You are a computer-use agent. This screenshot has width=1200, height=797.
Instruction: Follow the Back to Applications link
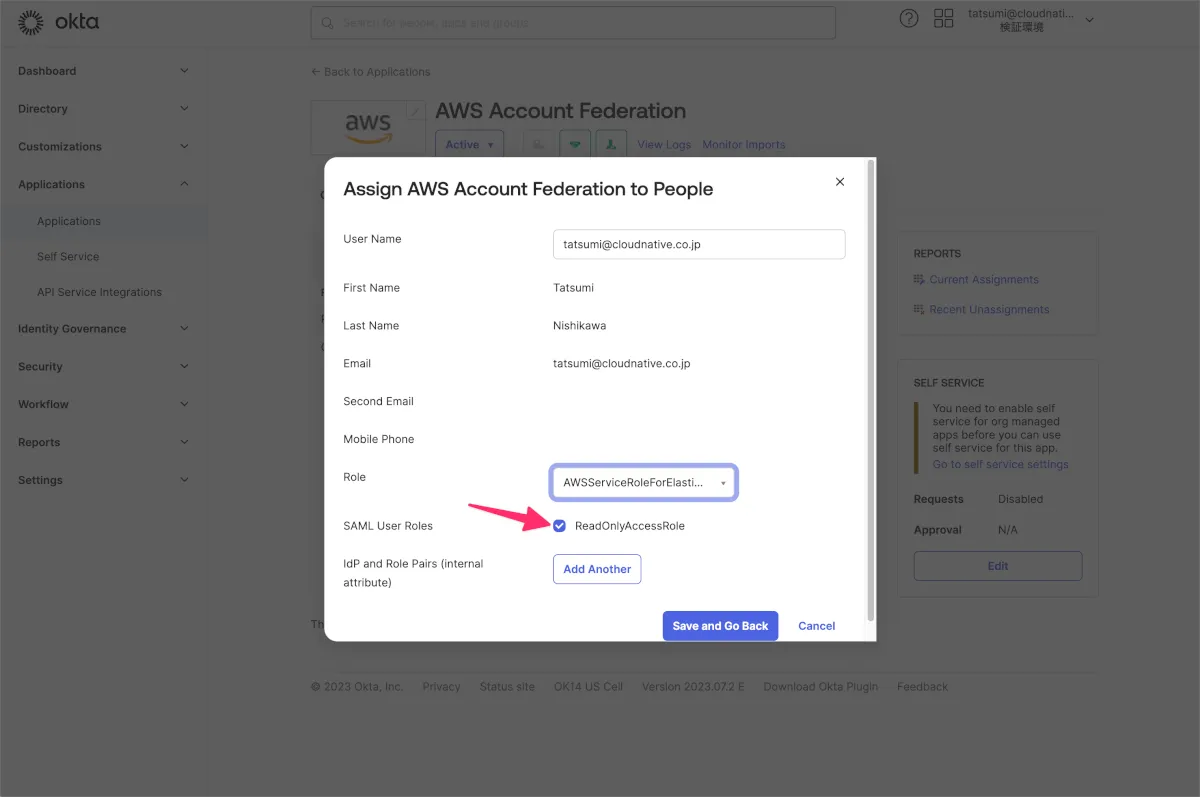click(x=371, y=72)
